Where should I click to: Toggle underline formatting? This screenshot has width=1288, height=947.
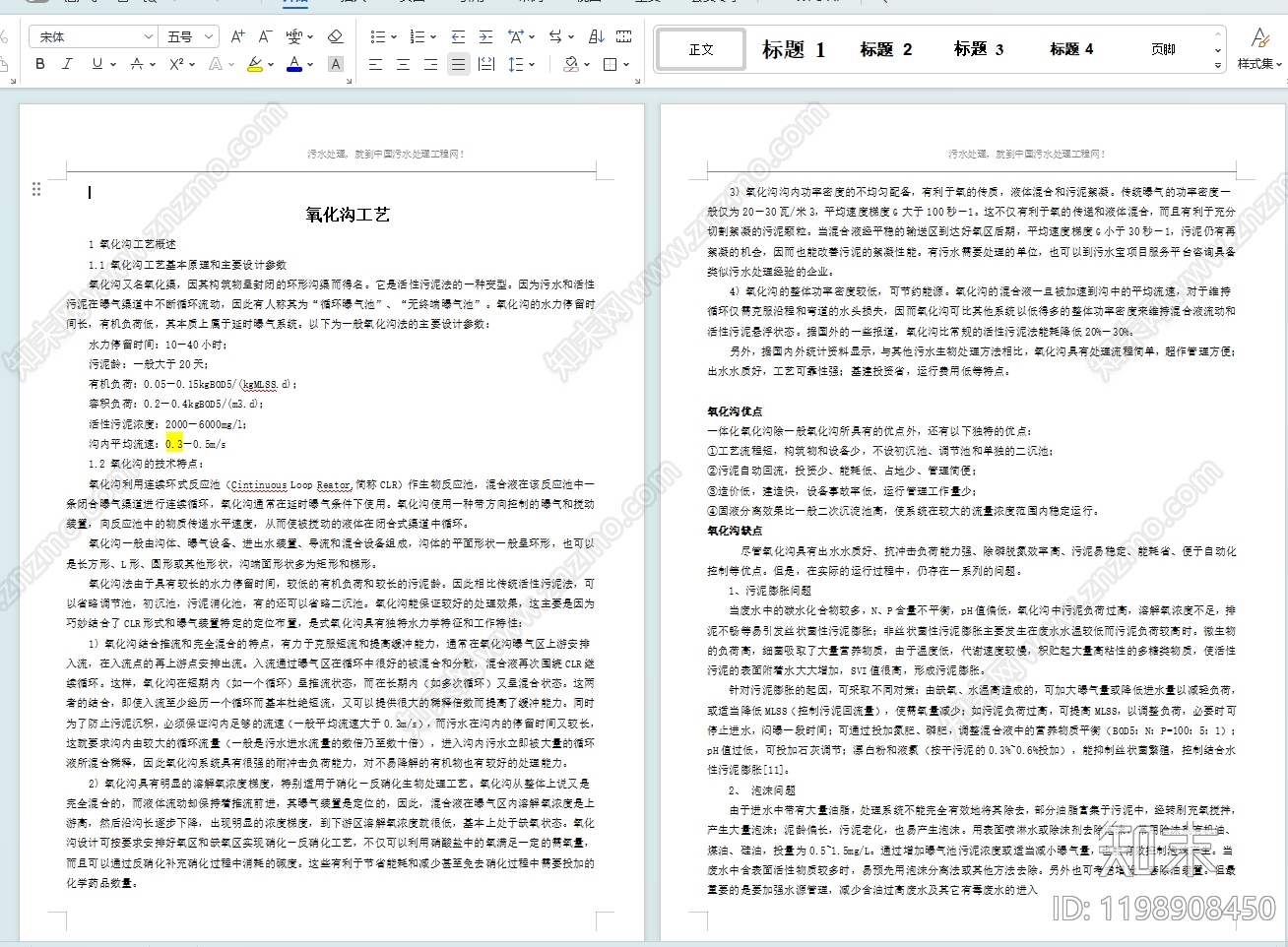pos(97,64)
